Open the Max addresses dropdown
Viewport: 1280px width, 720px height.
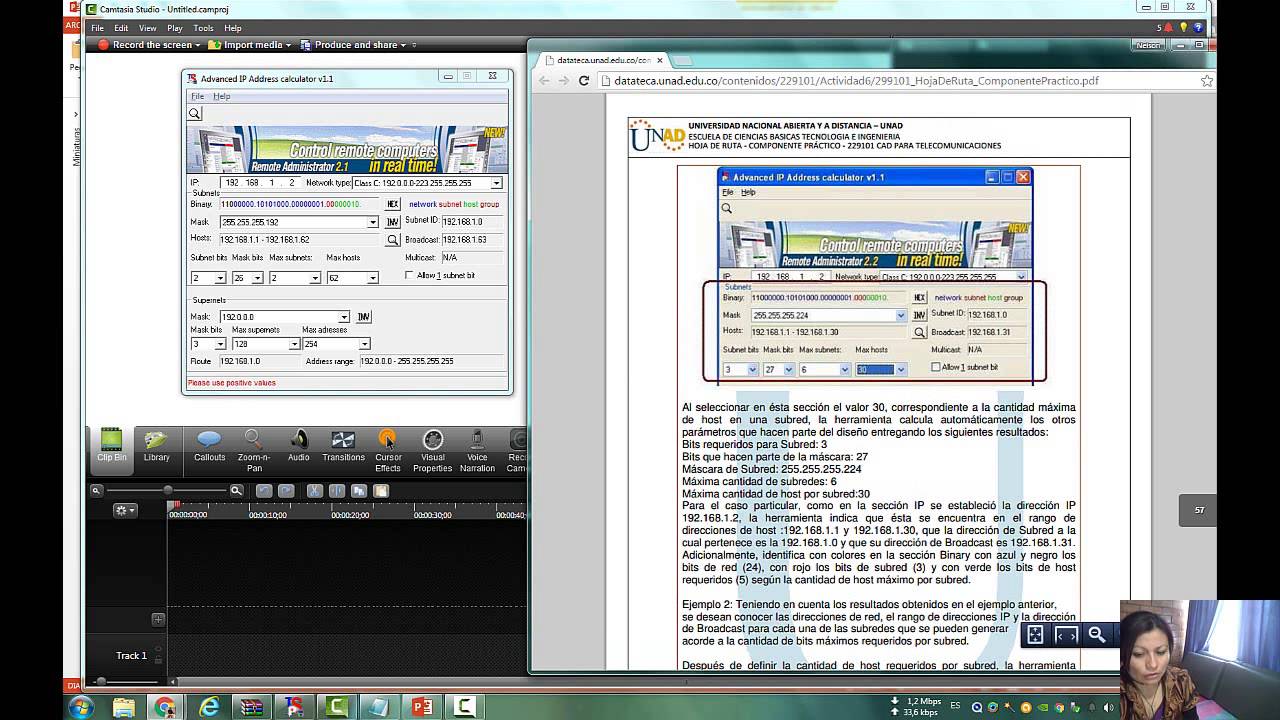click(x=364, y=344)
